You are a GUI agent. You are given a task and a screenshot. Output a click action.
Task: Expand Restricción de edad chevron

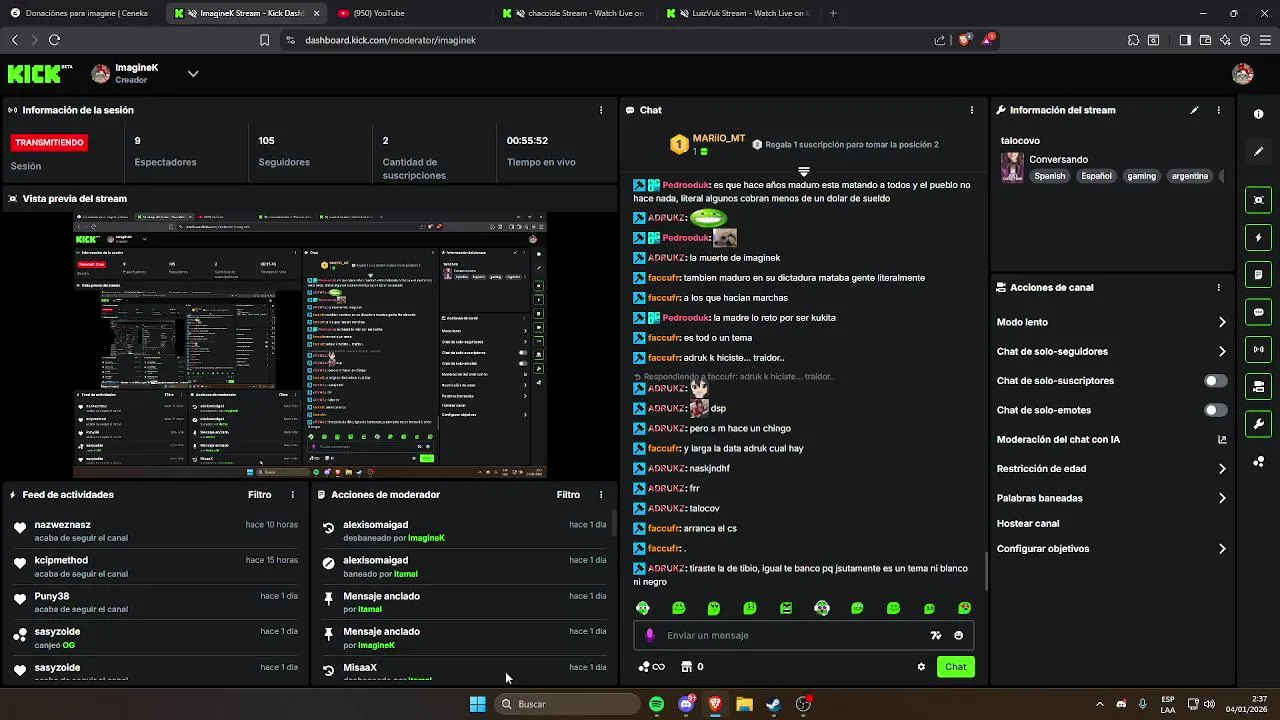click(x=1221, y=469)
